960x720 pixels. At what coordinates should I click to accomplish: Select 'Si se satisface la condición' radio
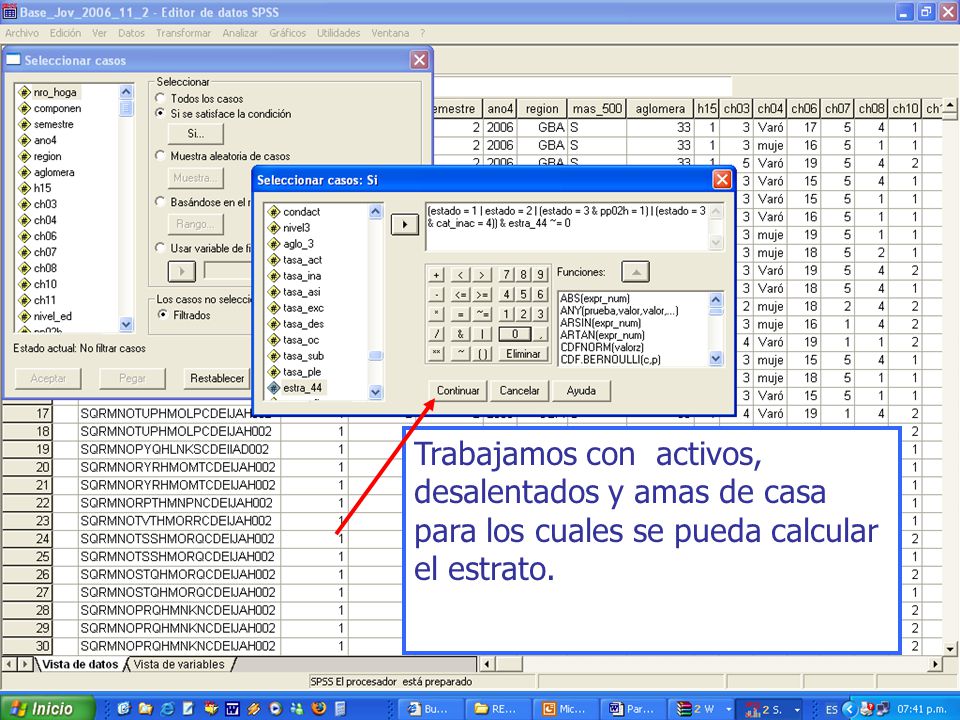coord(160,113)
